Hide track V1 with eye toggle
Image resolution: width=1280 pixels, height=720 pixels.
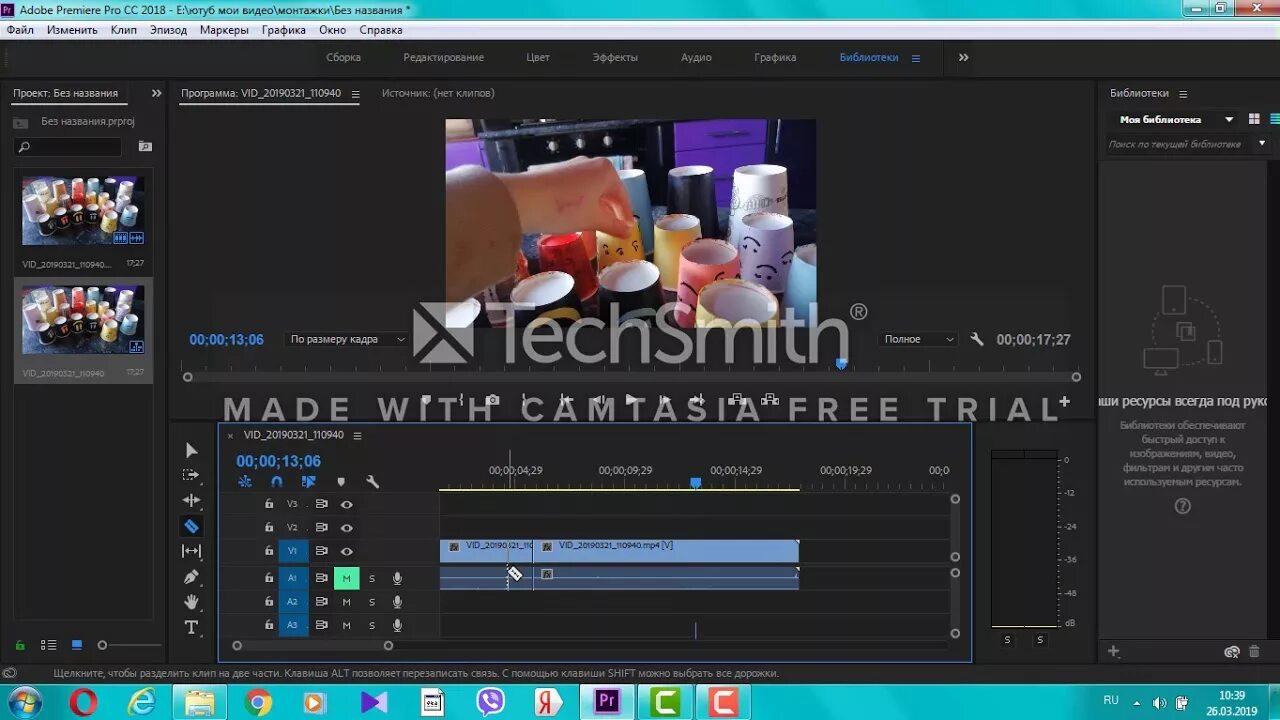tap(346, 551)
